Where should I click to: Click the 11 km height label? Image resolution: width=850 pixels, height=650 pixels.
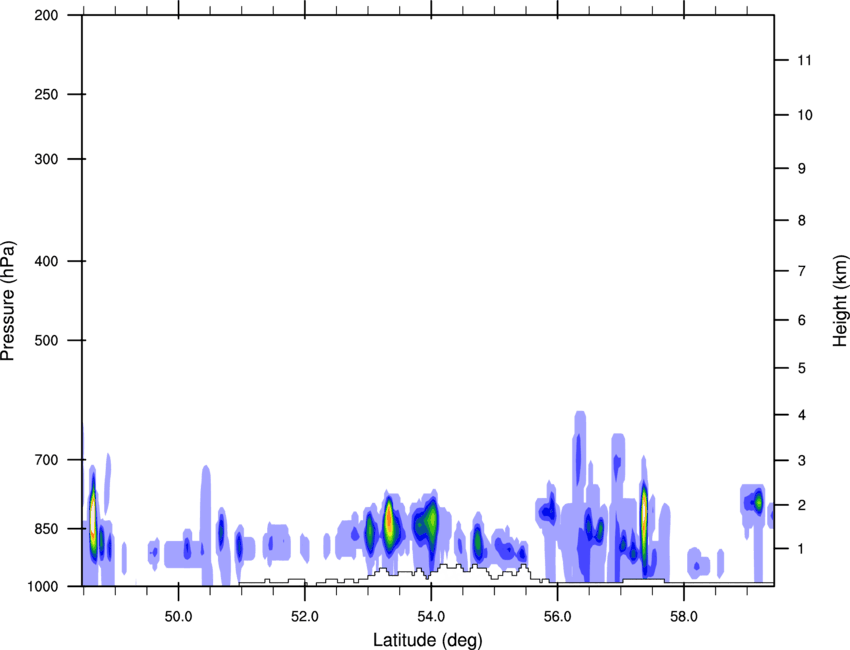point(804,60)
